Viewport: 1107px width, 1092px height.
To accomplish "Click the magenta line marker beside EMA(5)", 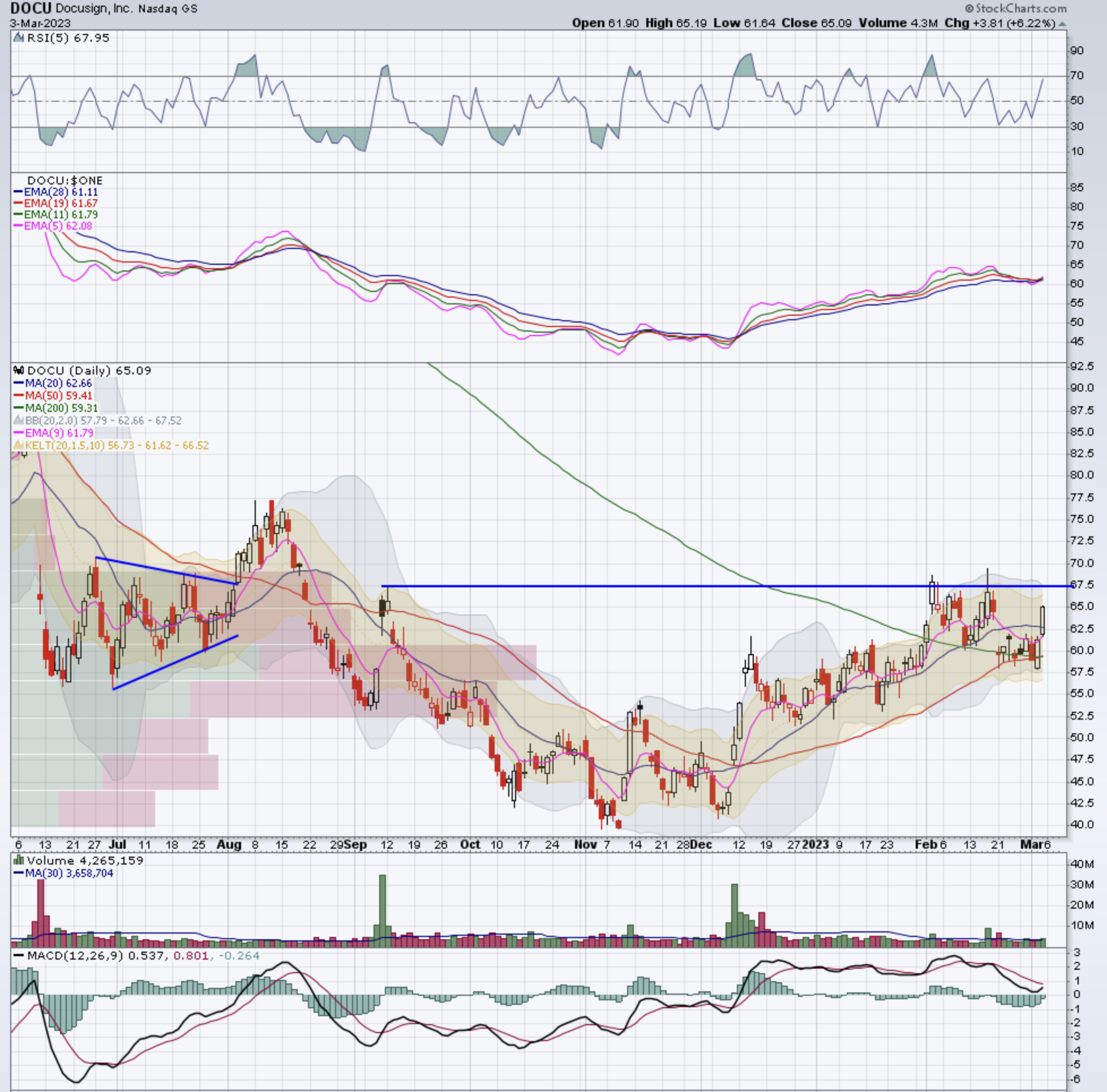I will (18, 226).
